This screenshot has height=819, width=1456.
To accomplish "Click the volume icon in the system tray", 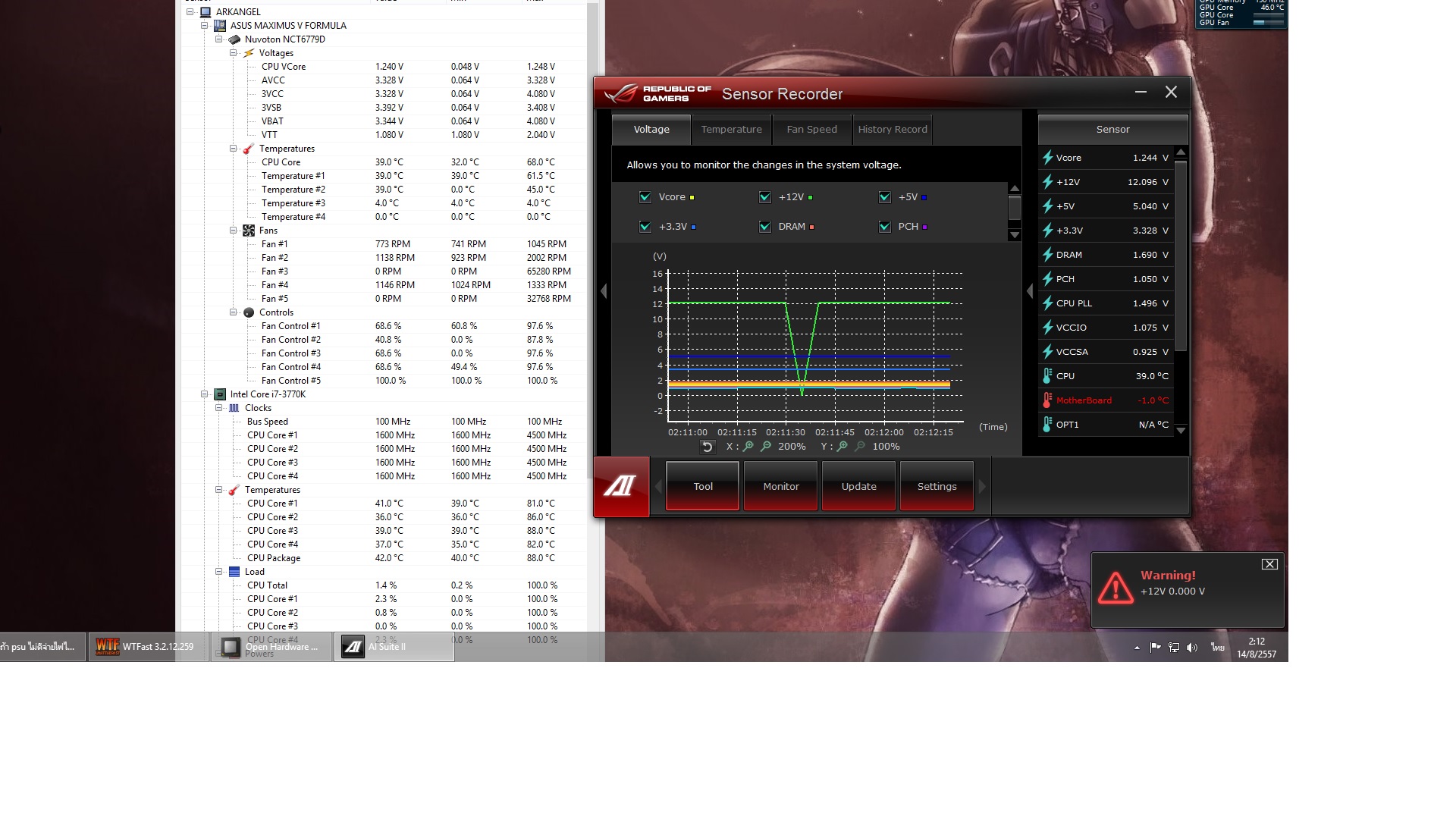I will [1192, 647].
